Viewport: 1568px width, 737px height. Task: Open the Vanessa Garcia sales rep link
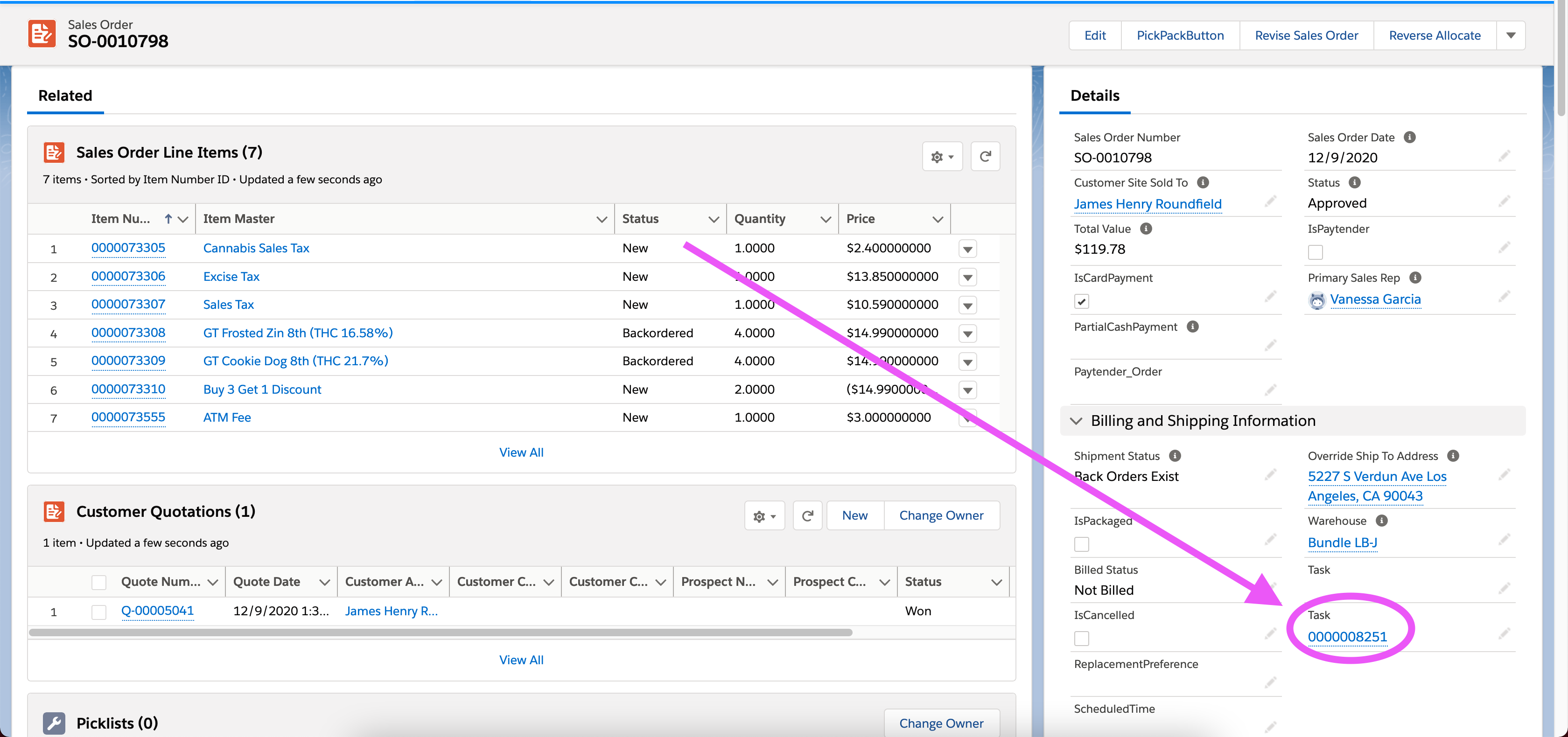pos(1375,299)
